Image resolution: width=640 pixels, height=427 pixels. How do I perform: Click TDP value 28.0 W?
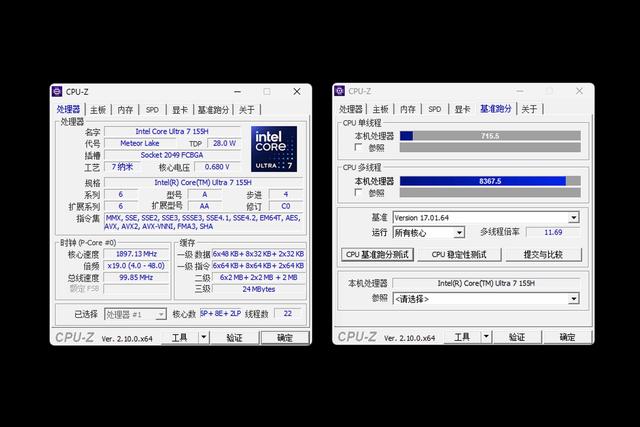pyautogui.click(x=224, y=143)
